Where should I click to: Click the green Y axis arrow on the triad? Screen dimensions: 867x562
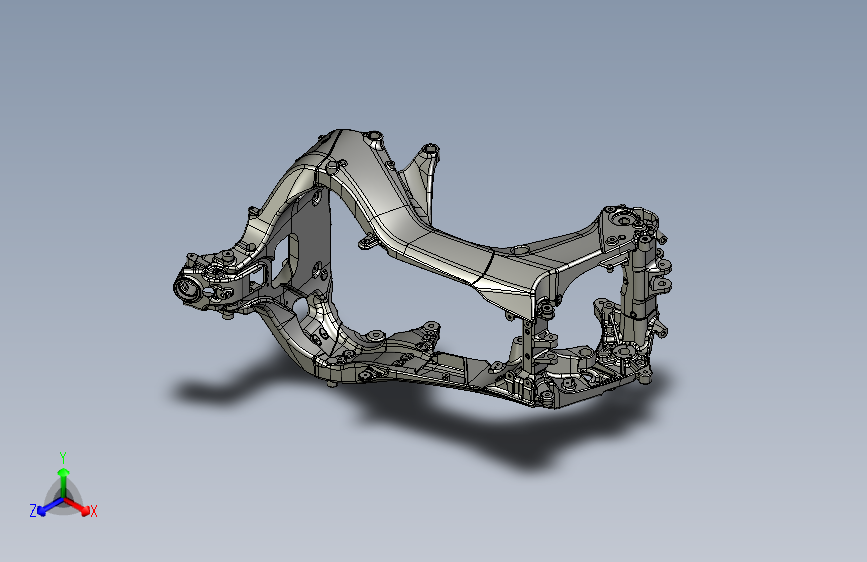(64, 482)
